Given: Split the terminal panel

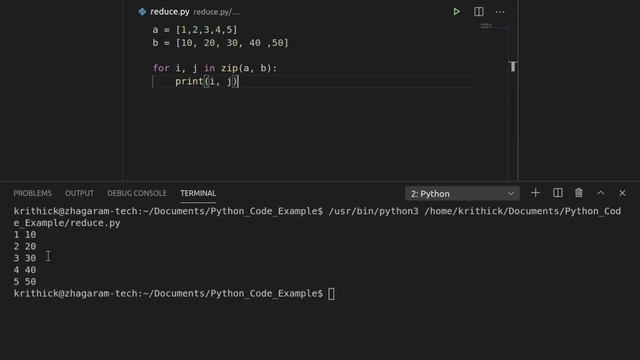Looking at the screenshot, I should coord(558,193).
